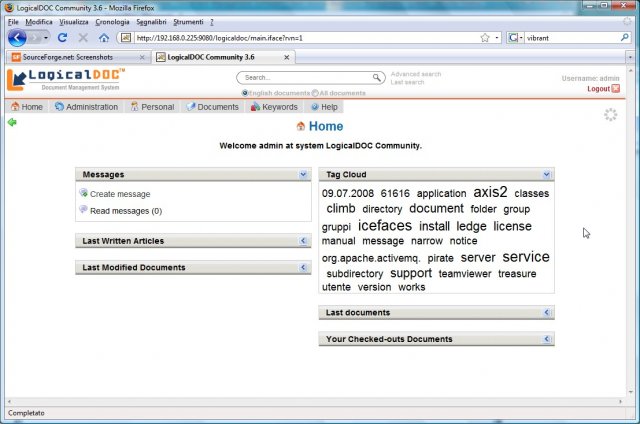This screenshot has width=640, height=424.
Task: Click the Create message icon
Action: point(84,193)
